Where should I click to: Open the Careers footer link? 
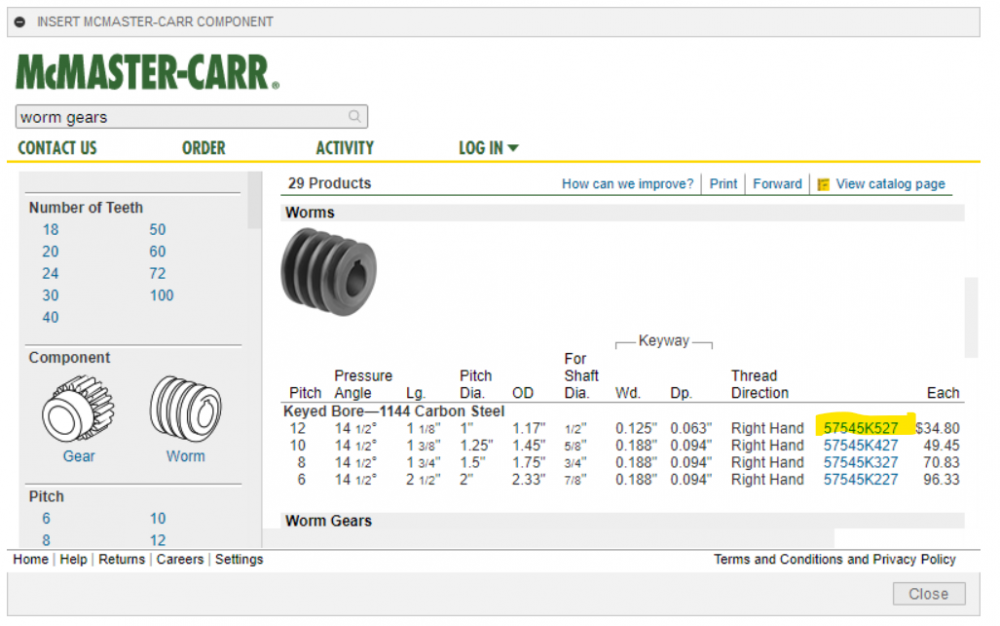click(x=180, y=559)
